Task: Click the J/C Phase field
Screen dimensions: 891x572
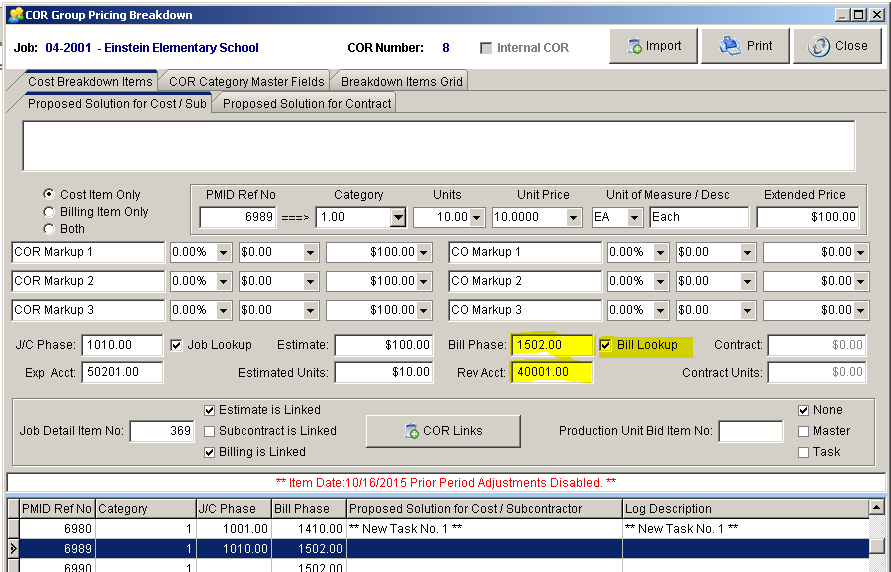Action: click(x=122, y=345)
